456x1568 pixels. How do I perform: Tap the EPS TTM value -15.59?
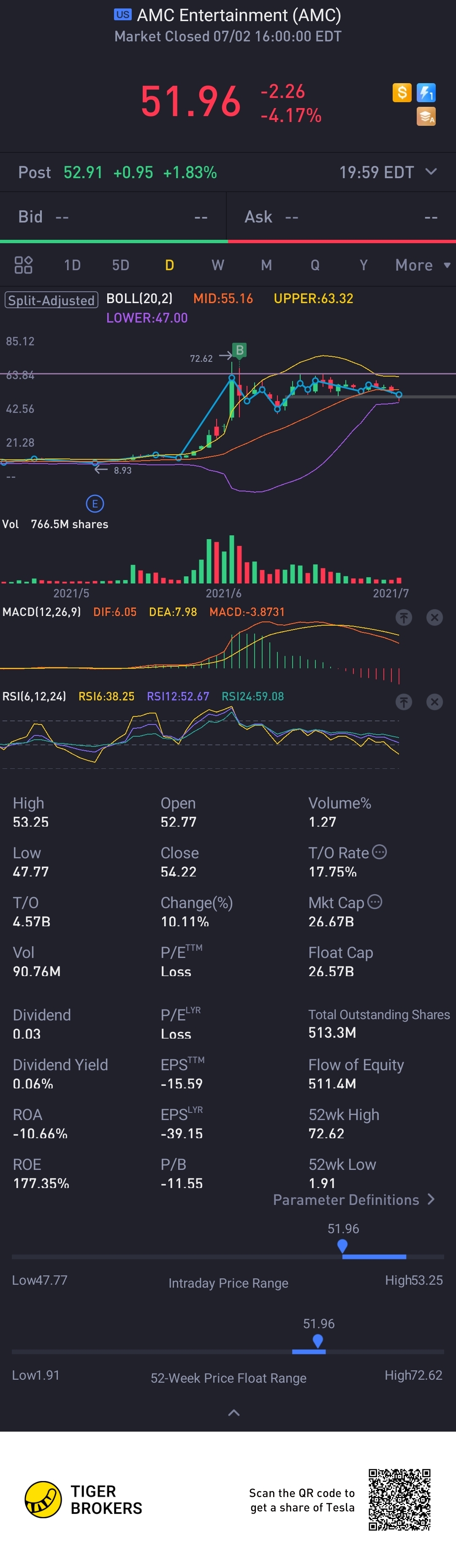[x=182, y=1083]
